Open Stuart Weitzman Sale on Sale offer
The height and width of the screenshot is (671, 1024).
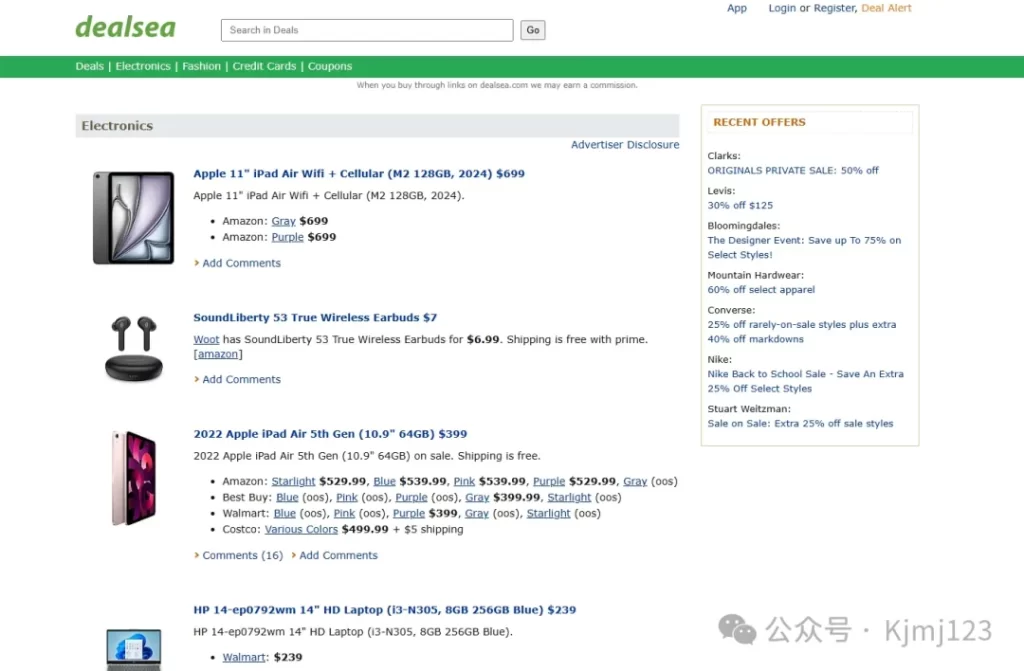click(800, 423)
